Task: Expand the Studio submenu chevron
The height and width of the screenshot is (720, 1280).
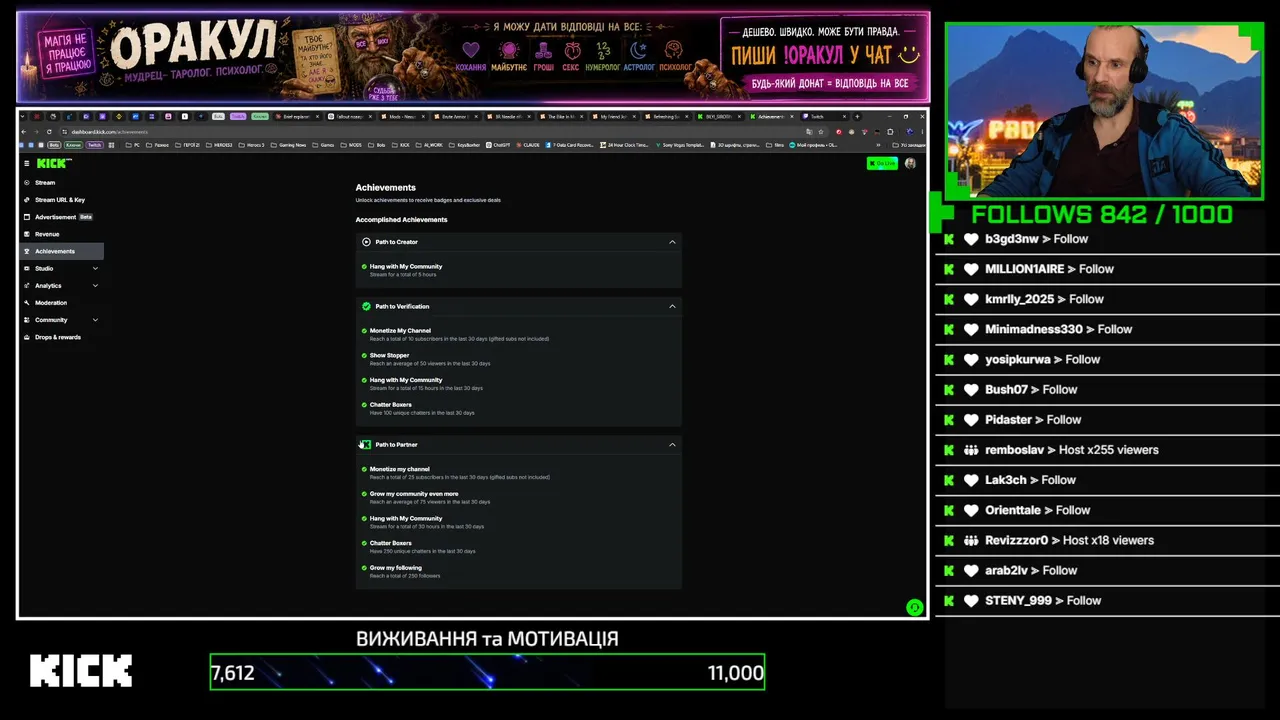Action: [x=95, y=268]
